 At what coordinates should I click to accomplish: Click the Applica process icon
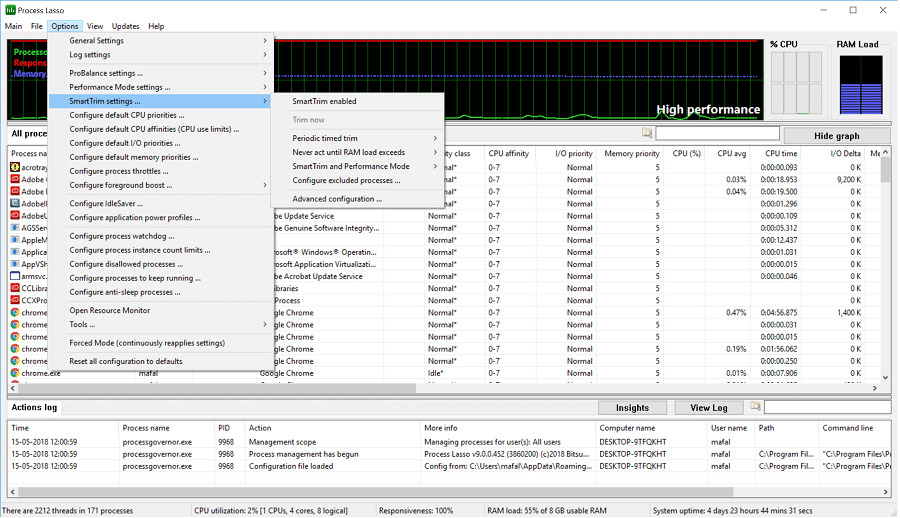tap(15, 252)
